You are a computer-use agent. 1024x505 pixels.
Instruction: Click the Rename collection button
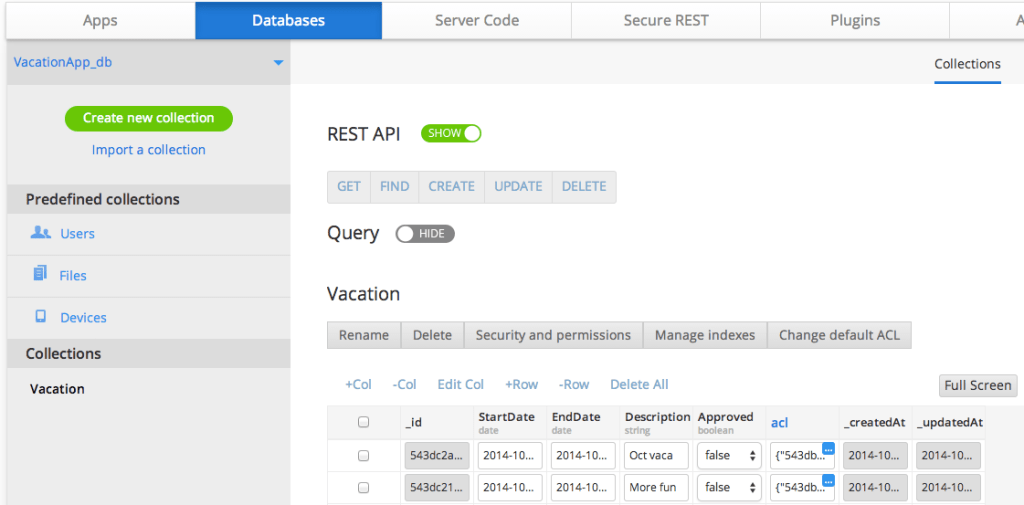click(x=364, y=335)
